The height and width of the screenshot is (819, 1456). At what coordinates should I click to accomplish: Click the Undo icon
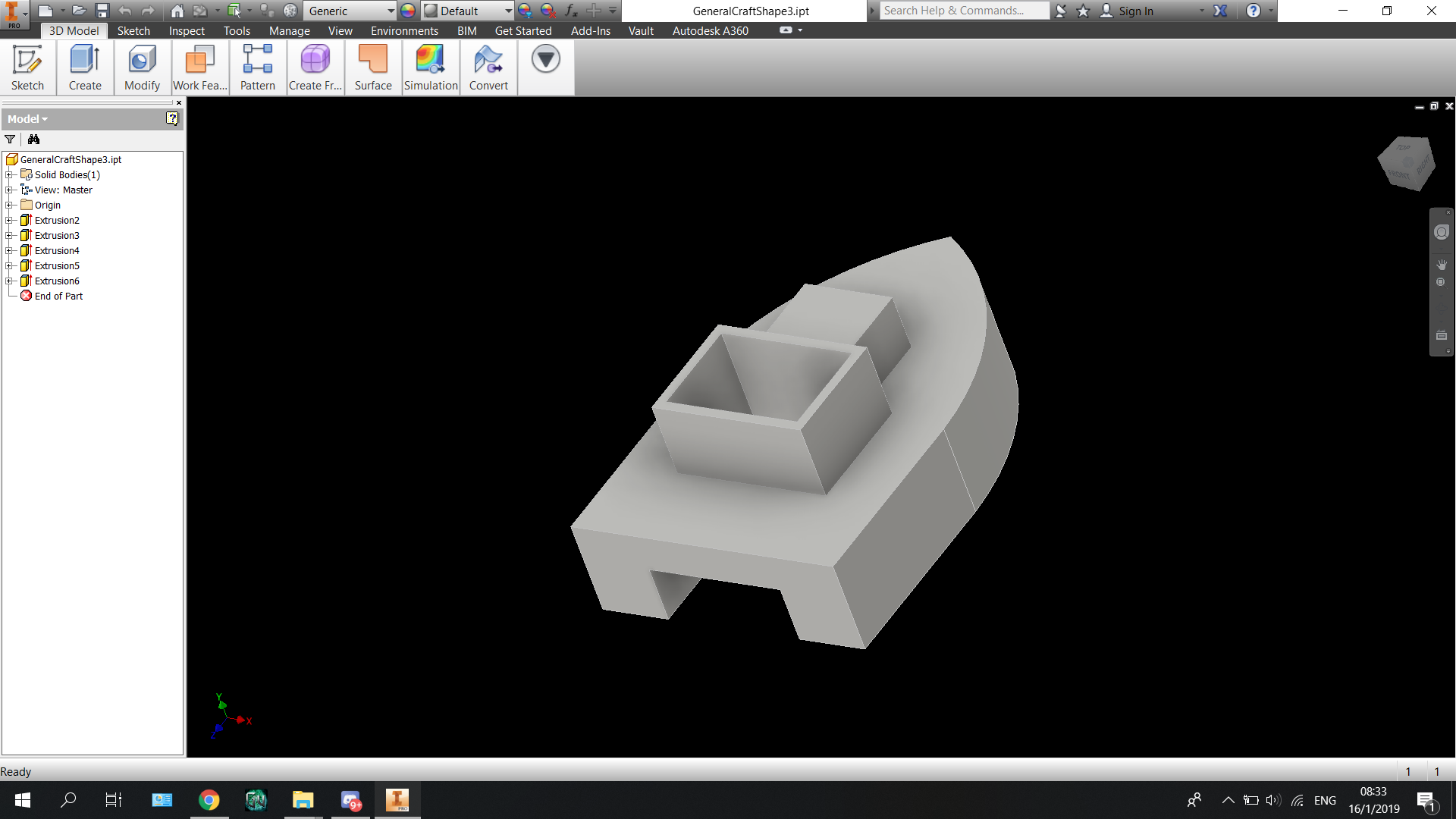125,11
